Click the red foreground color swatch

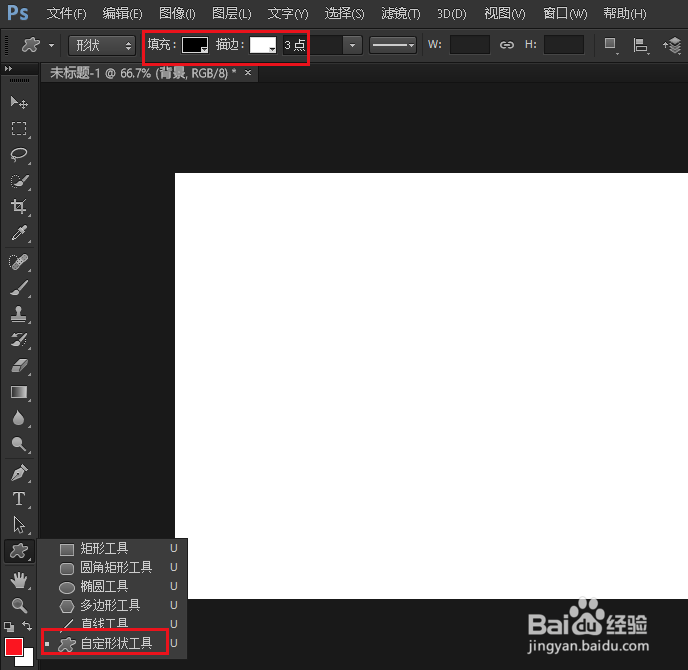coord(14,647)
